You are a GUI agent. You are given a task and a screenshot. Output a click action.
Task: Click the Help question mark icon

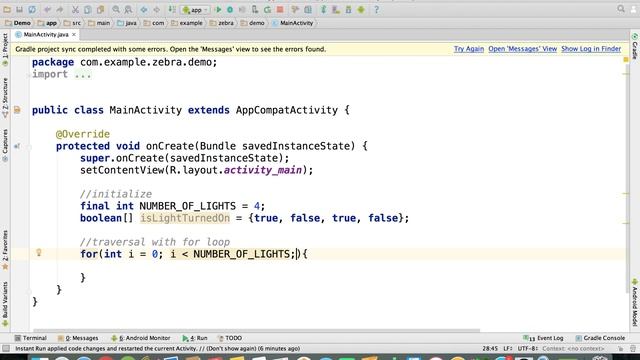click(x=376, y=9)
